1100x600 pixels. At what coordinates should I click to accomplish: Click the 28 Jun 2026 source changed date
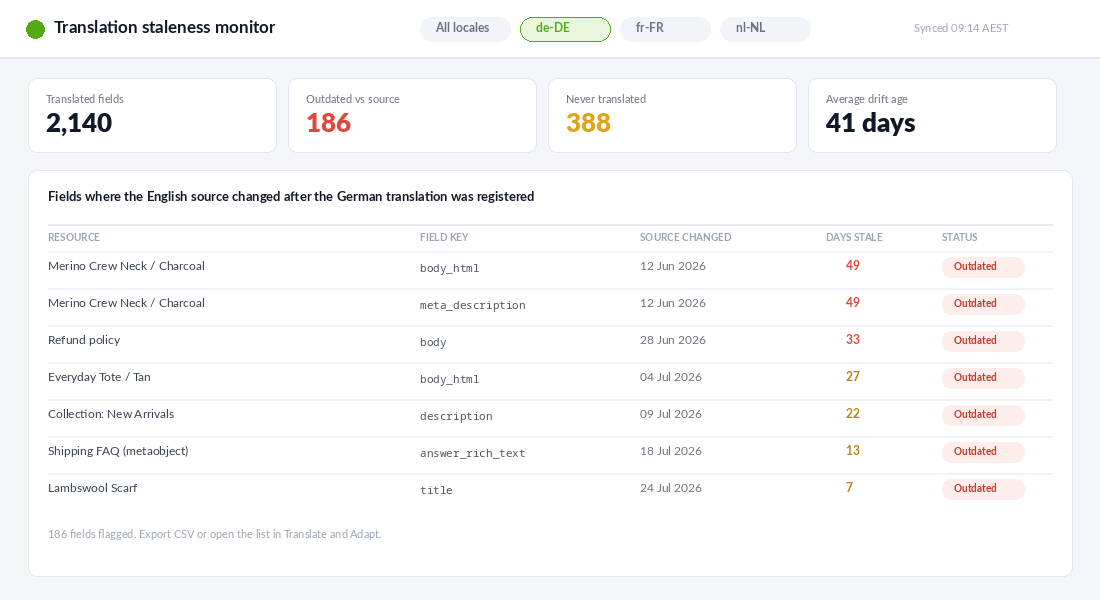[673, 340]
